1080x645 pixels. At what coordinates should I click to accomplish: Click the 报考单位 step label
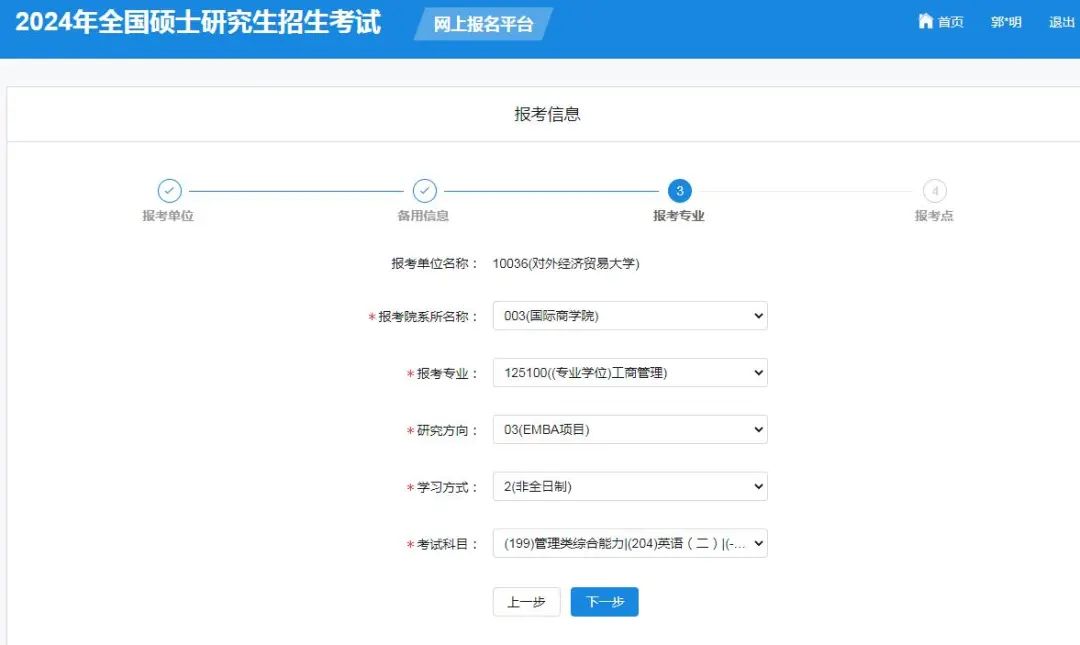tap(168, 216)
